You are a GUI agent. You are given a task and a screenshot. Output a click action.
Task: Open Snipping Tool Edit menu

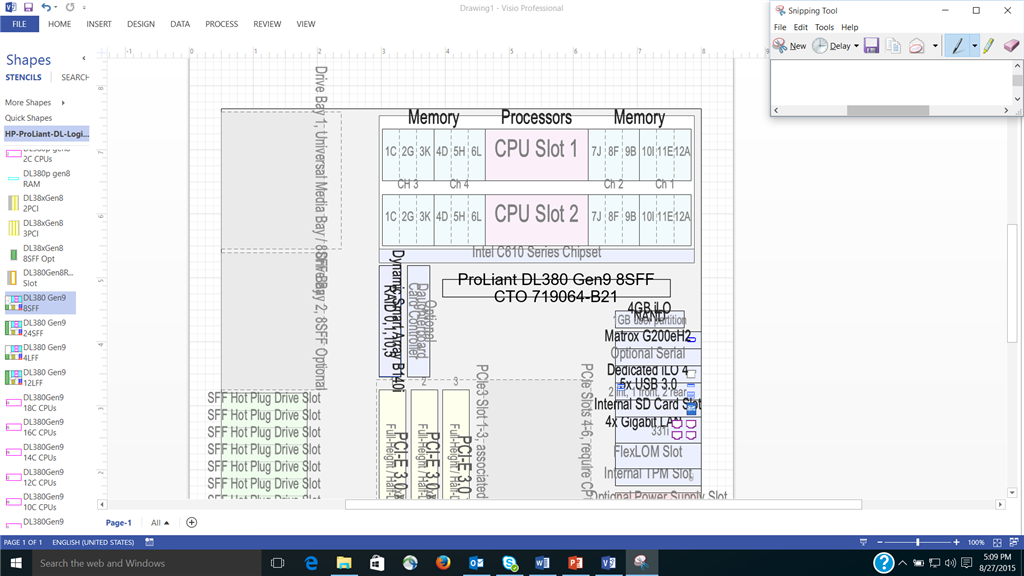point(801,27)
